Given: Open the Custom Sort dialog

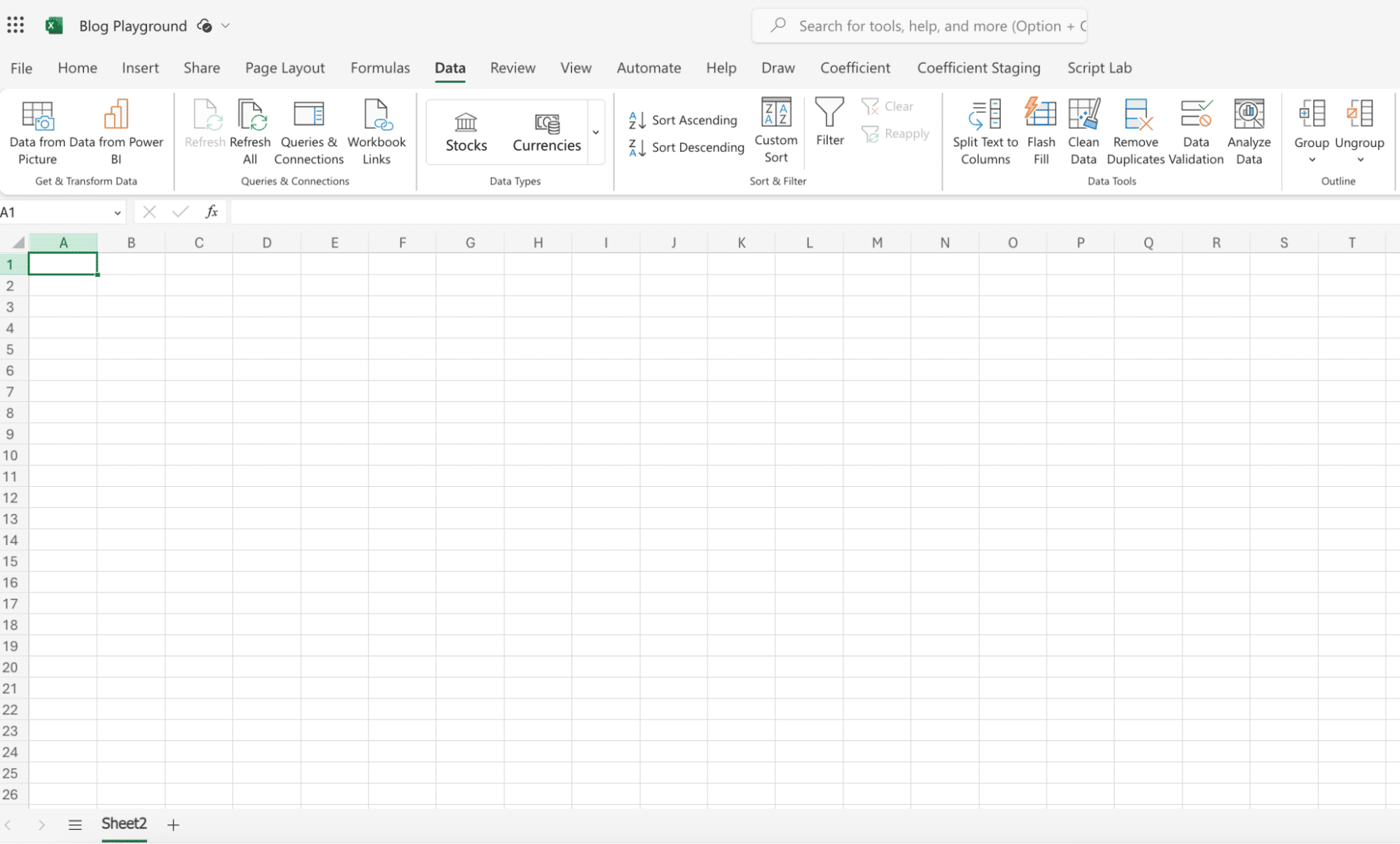Looking at the screenshot, I should 776,130.
